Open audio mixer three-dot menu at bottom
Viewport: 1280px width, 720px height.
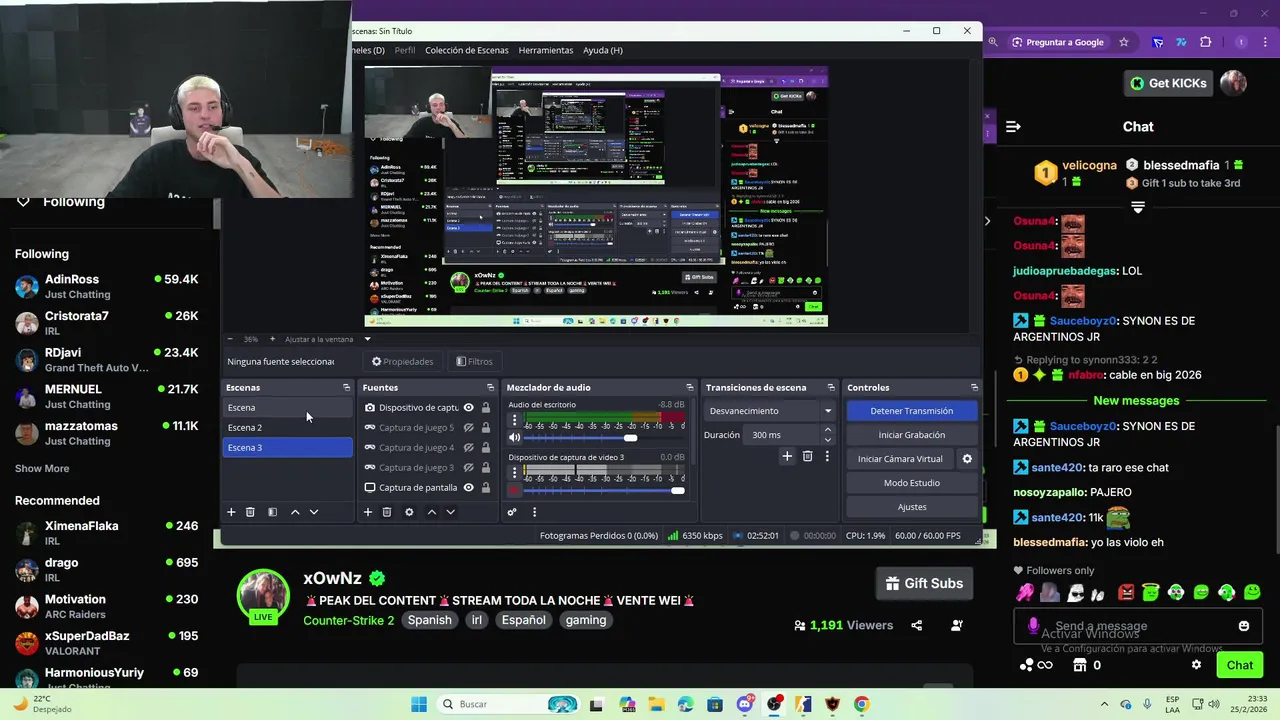534,512
